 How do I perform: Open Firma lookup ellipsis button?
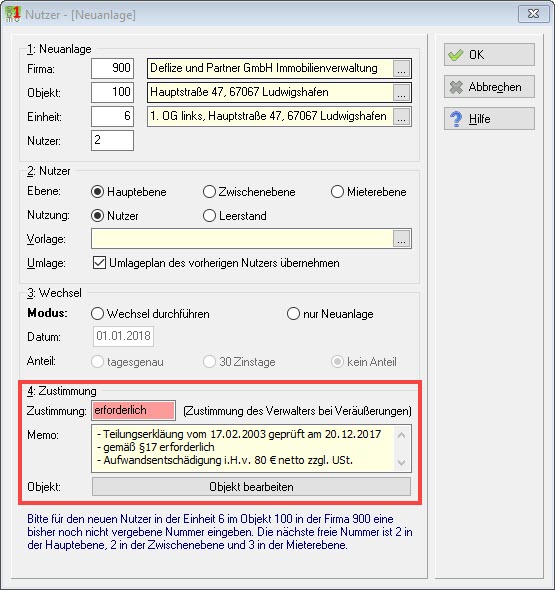coord(401,69)
